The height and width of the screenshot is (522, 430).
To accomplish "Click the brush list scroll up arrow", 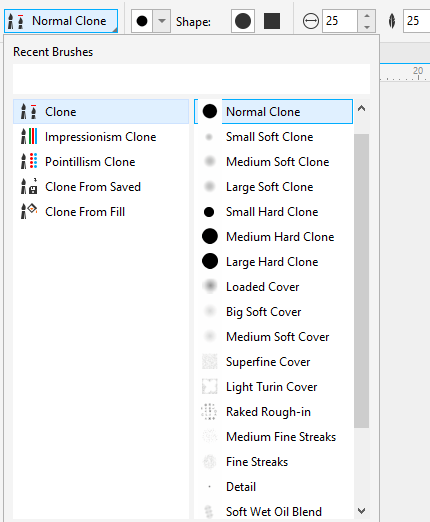I will pyautogui.click(x=361, y=109).
